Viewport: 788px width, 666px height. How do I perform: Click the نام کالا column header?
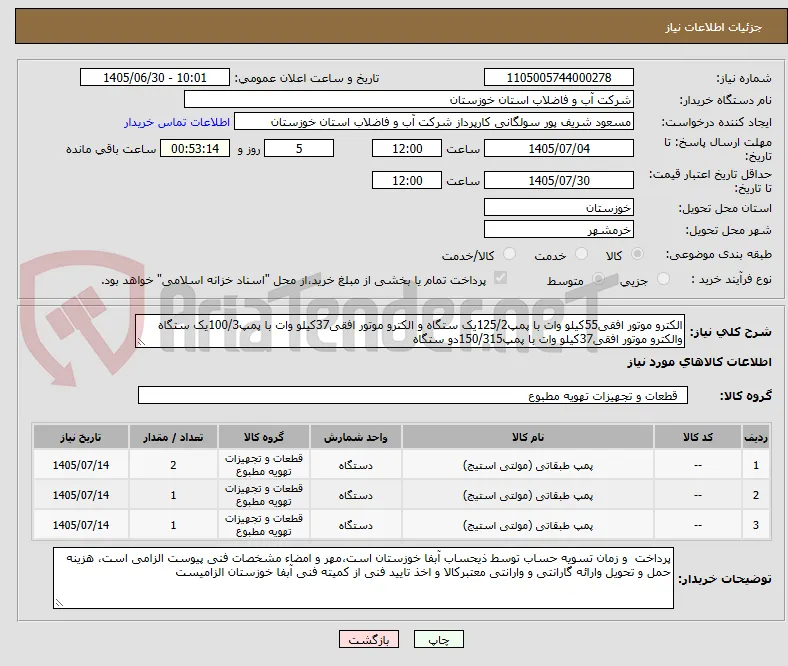pos(528,437)
